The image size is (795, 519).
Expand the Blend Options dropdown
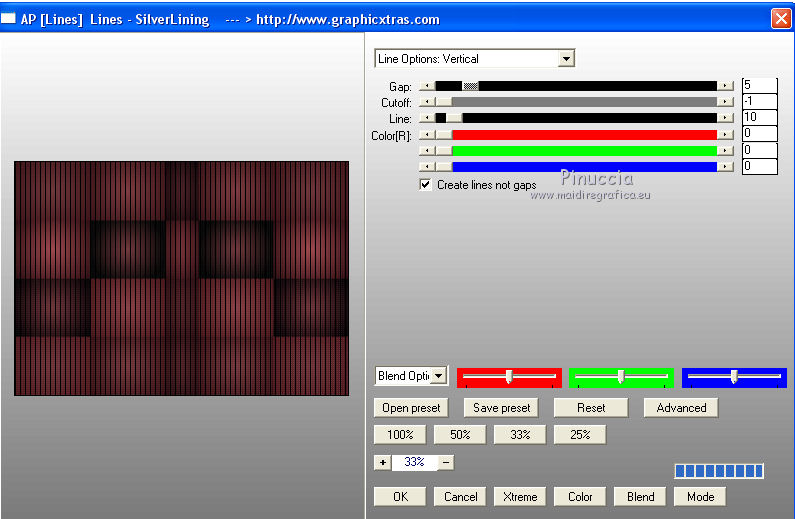pyautogui.click(x=439, y=376)
